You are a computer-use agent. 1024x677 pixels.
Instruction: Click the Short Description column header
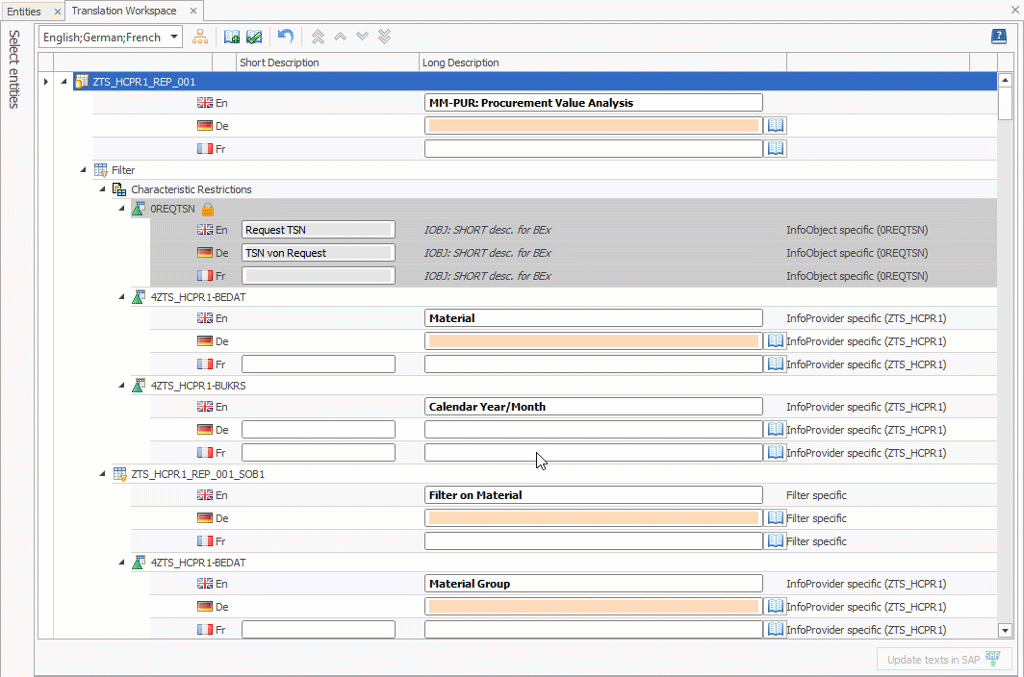327,63
